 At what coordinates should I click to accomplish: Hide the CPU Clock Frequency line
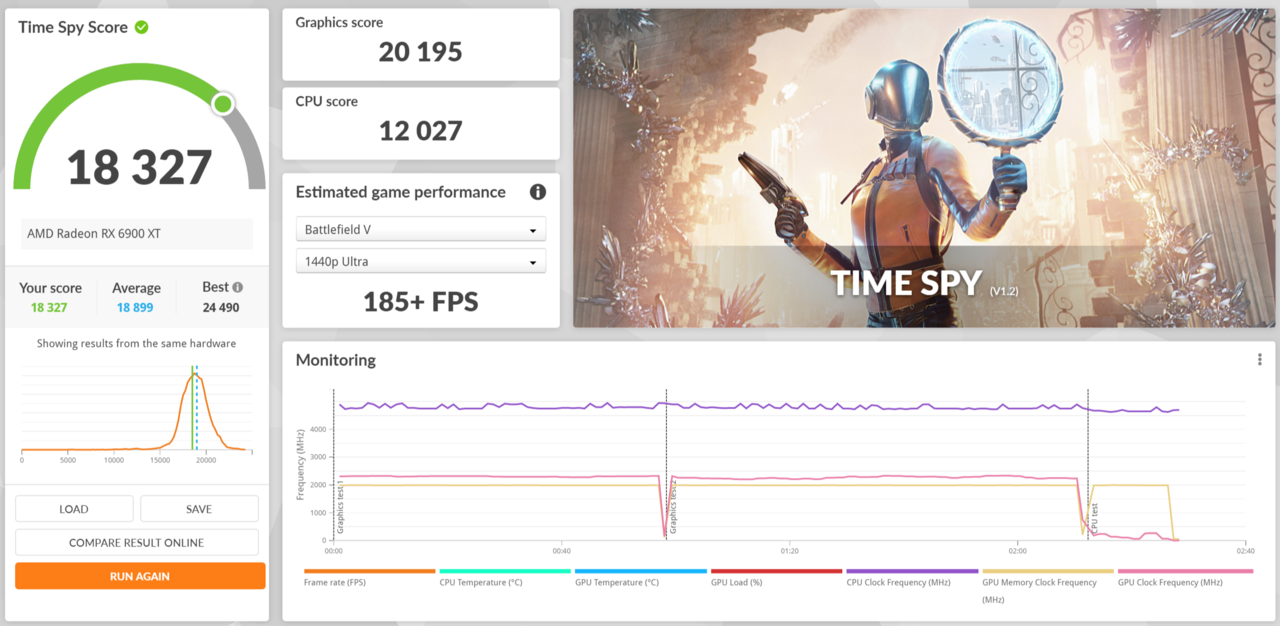tap(911, 581)
